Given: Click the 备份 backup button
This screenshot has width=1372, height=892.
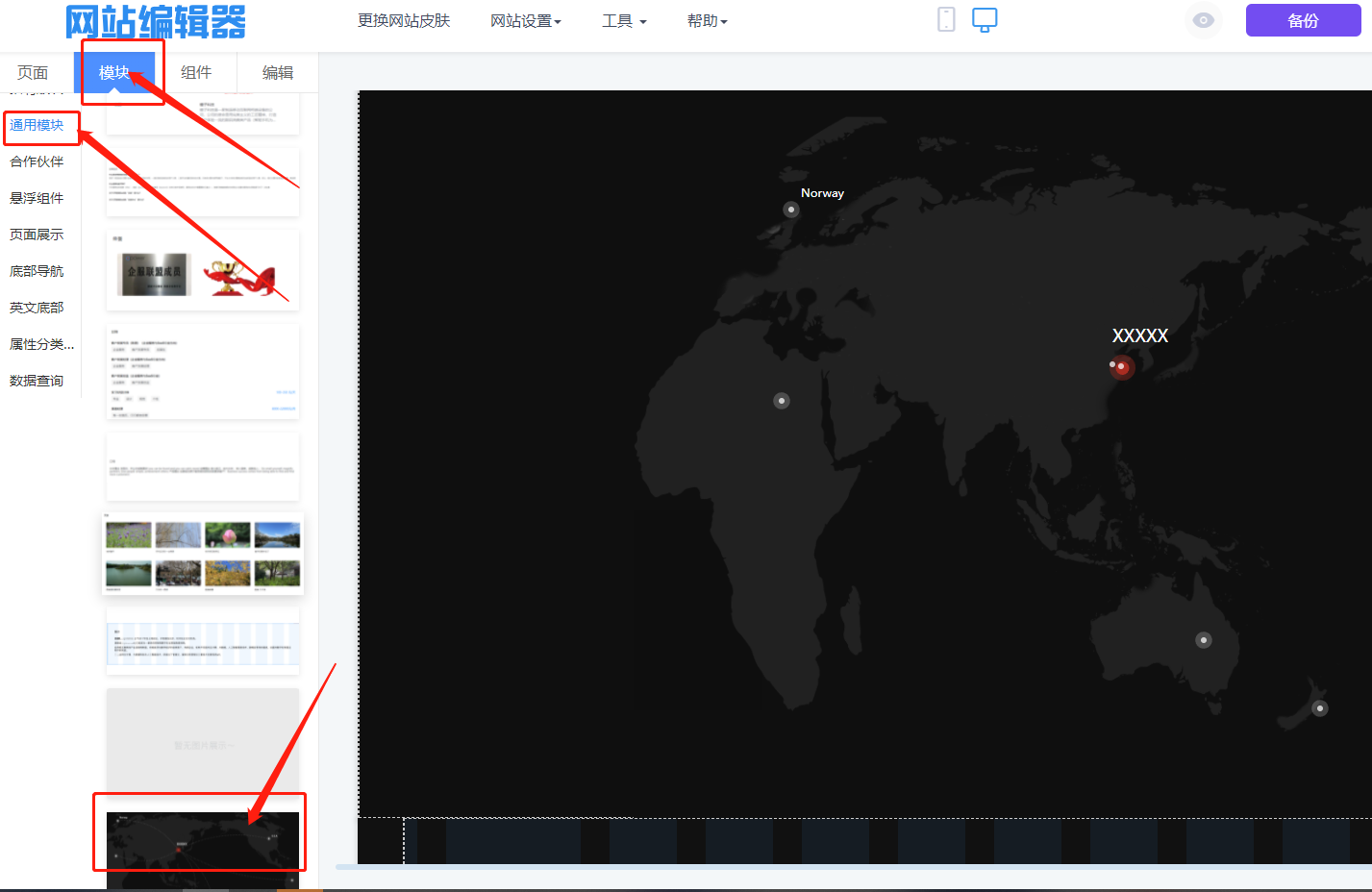Looking at the screenshot, I should click(x=1303, y=20).
